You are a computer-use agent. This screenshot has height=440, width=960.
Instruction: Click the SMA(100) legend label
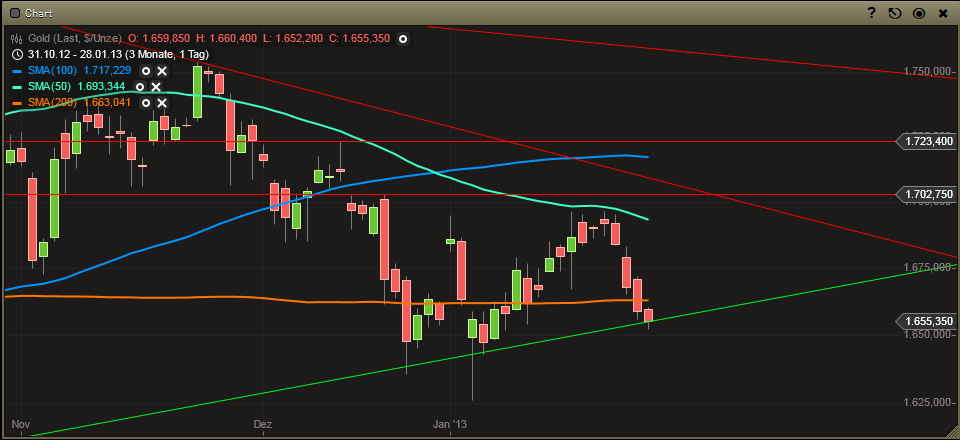coord(53,70)
